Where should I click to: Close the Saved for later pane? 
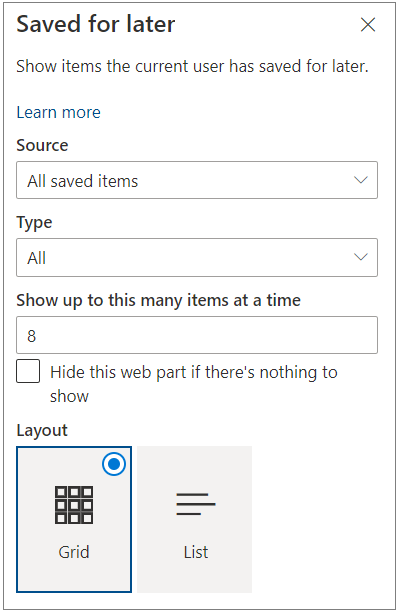(367, 25)
